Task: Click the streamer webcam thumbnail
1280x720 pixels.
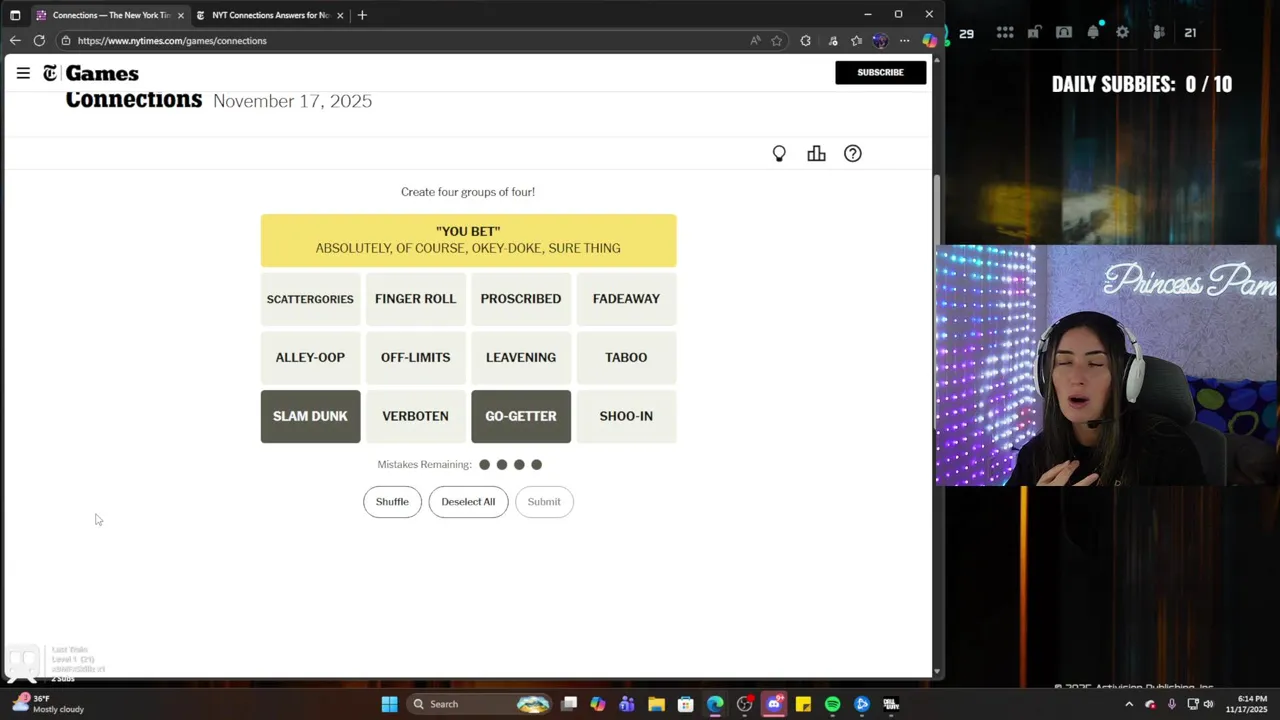Action: [1107, 365]
